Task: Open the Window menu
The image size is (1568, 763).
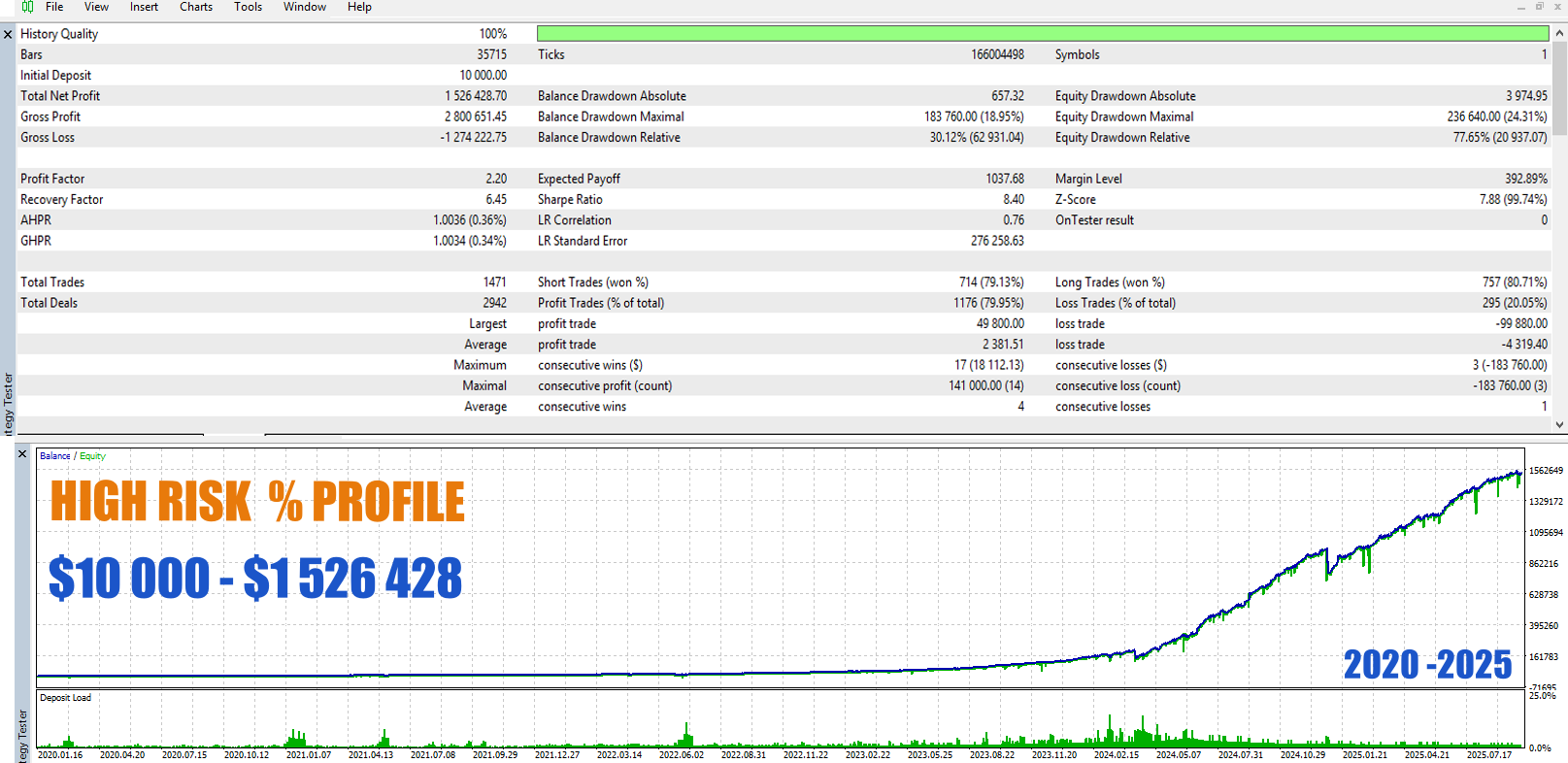Action: [x=305, y=7]
